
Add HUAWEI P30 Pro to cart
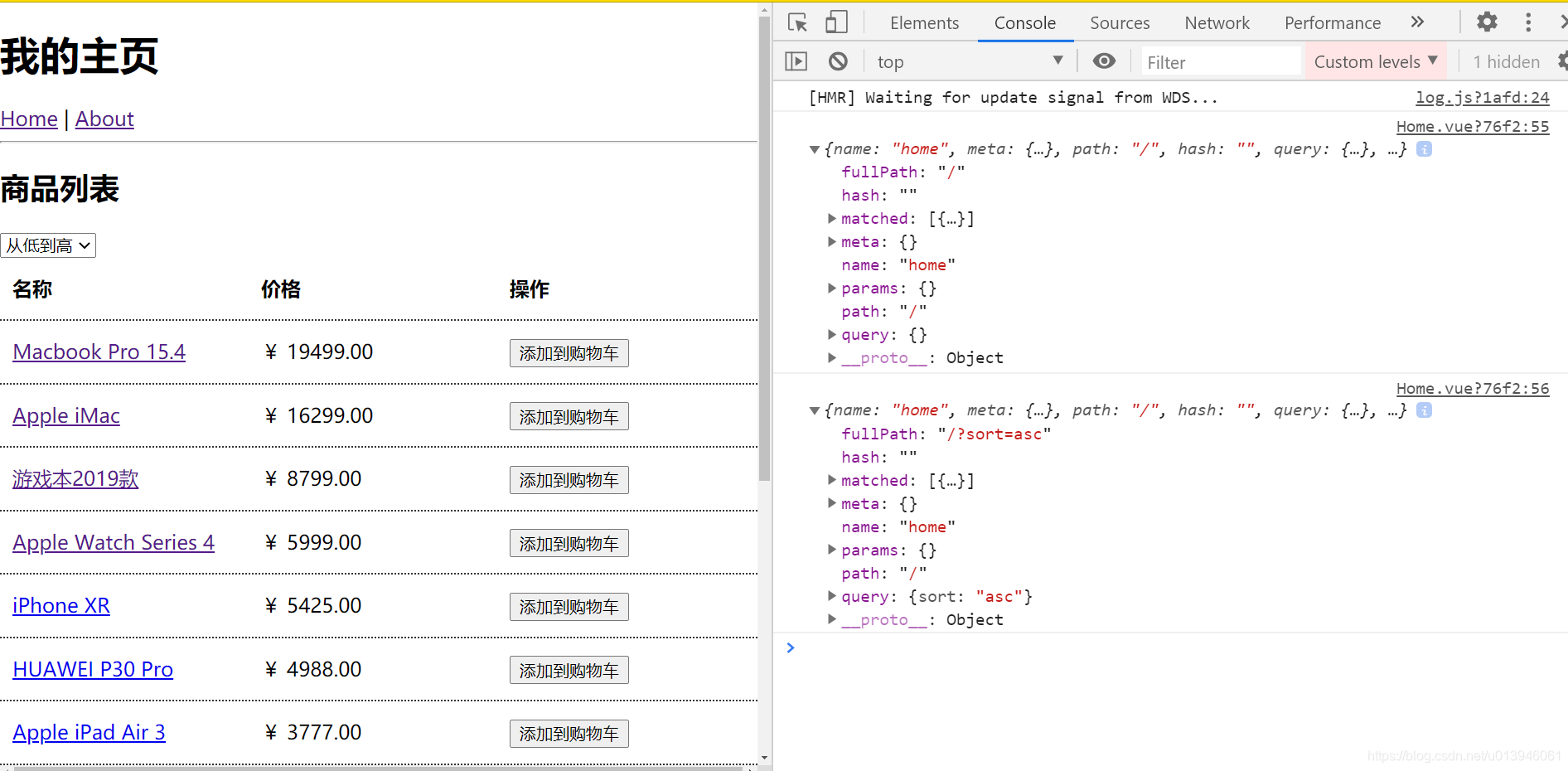[569, 671]
